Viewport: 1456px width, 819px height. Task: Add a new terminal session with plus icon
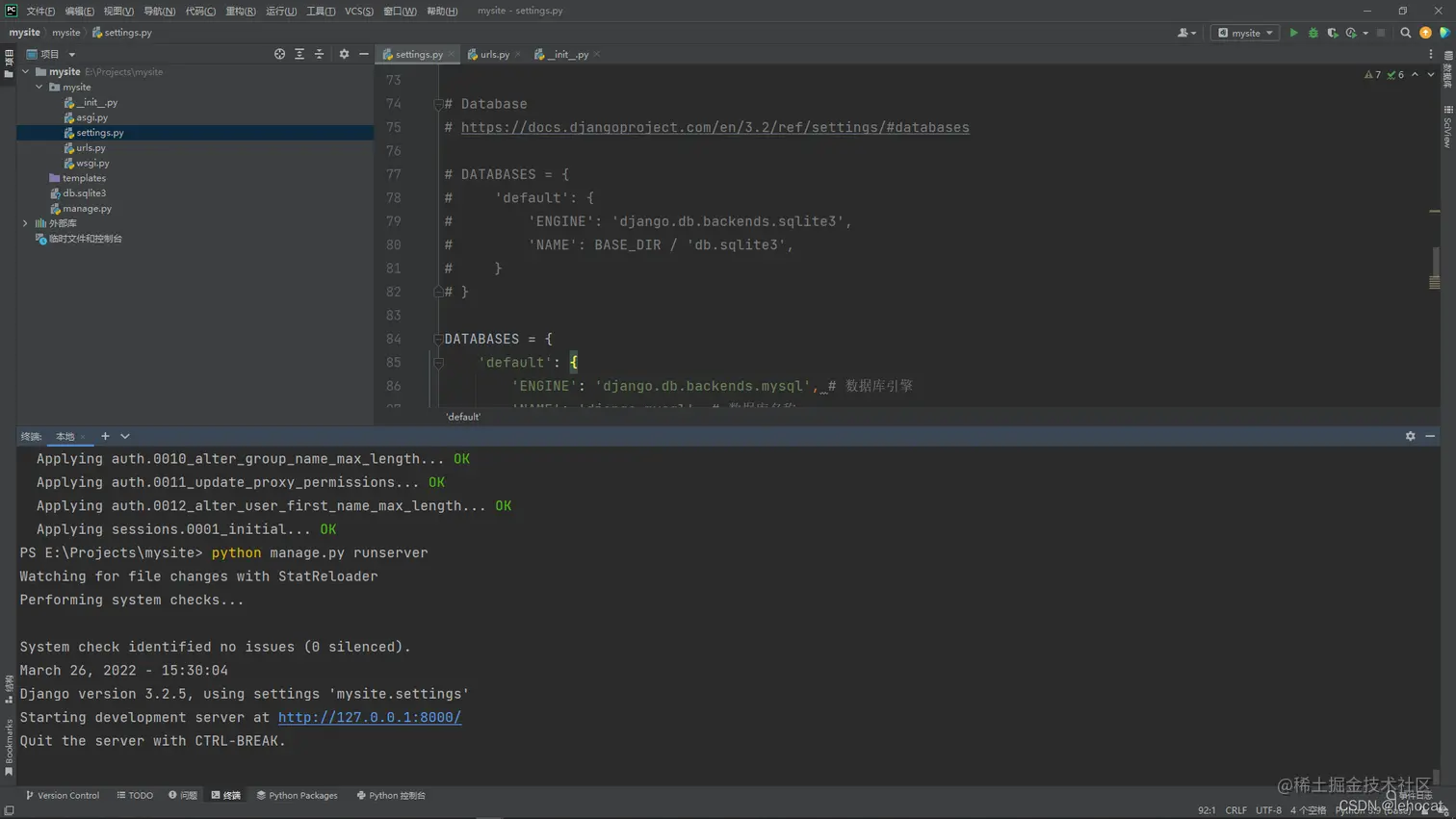click(x=105, y=436)
